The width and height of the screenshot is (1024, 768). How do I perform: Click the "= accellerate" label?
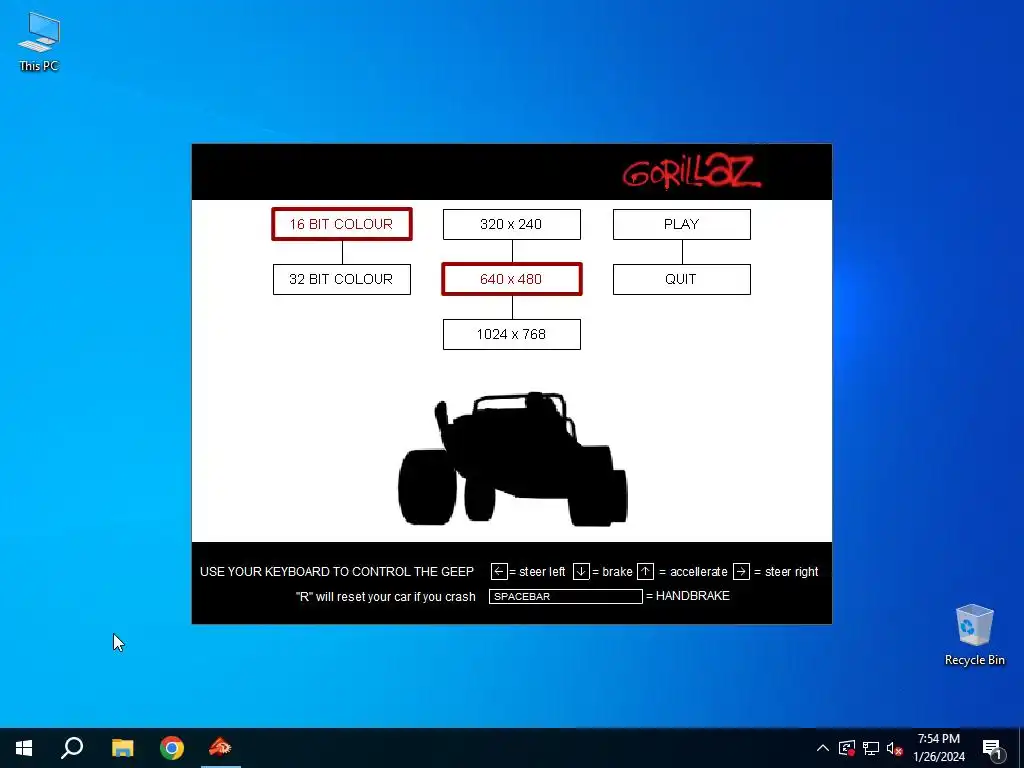click(693, 571)
